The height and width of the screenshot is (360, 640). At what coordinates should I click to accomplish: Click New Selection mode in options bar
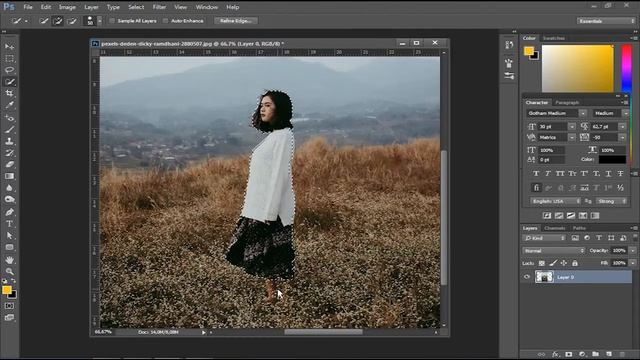point(43,21)
